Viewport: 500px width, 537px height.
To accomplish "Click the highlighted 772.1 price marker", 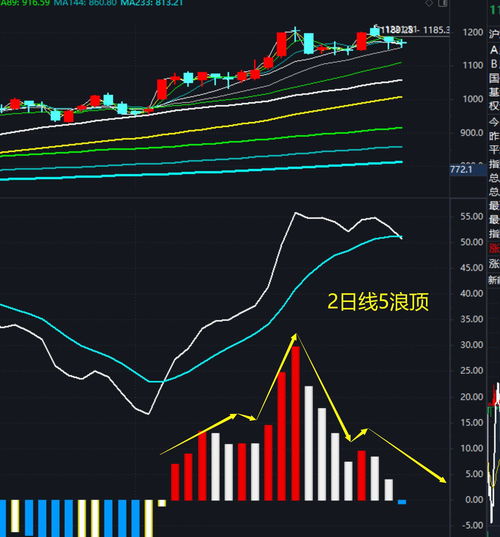I will pyautogui.click(x=468, y=170).
